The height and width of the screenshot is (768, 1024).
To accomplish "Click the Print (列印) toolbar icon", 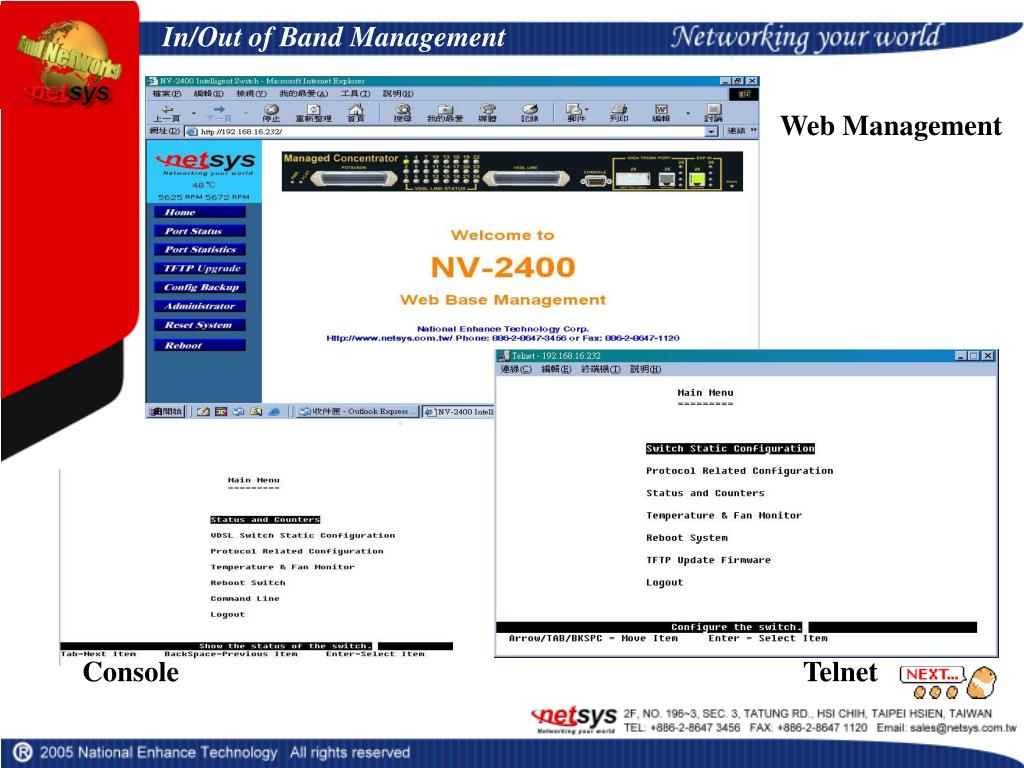I will pos(618,113).
